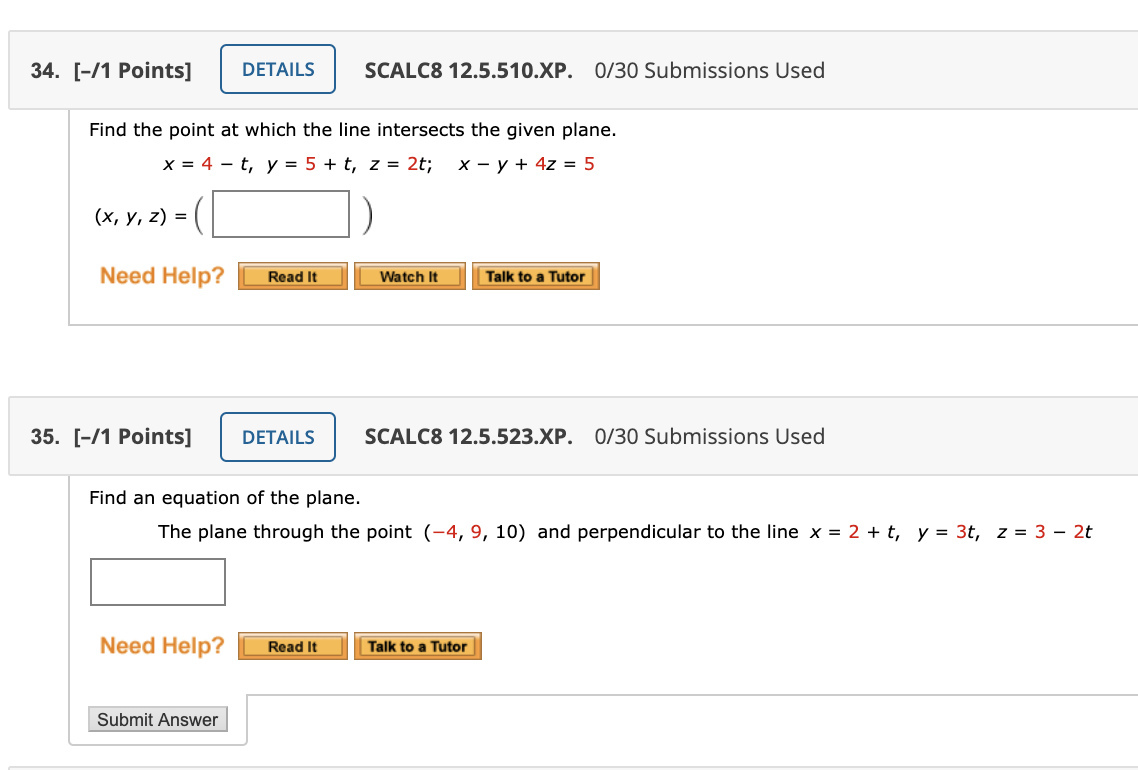
Task: Click Talk to a Tutor for problem 34
Action: click(536, 276)
